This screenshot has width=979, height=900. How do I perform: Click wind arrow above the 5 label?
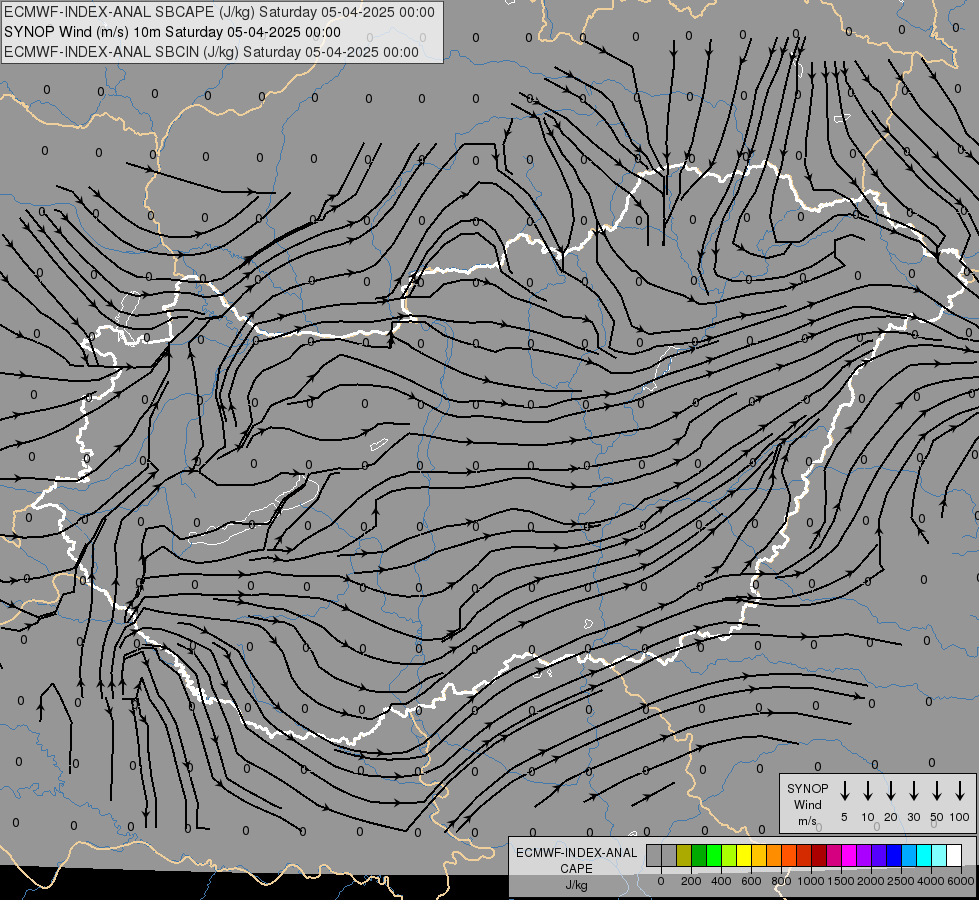click(x=845, y=790)
